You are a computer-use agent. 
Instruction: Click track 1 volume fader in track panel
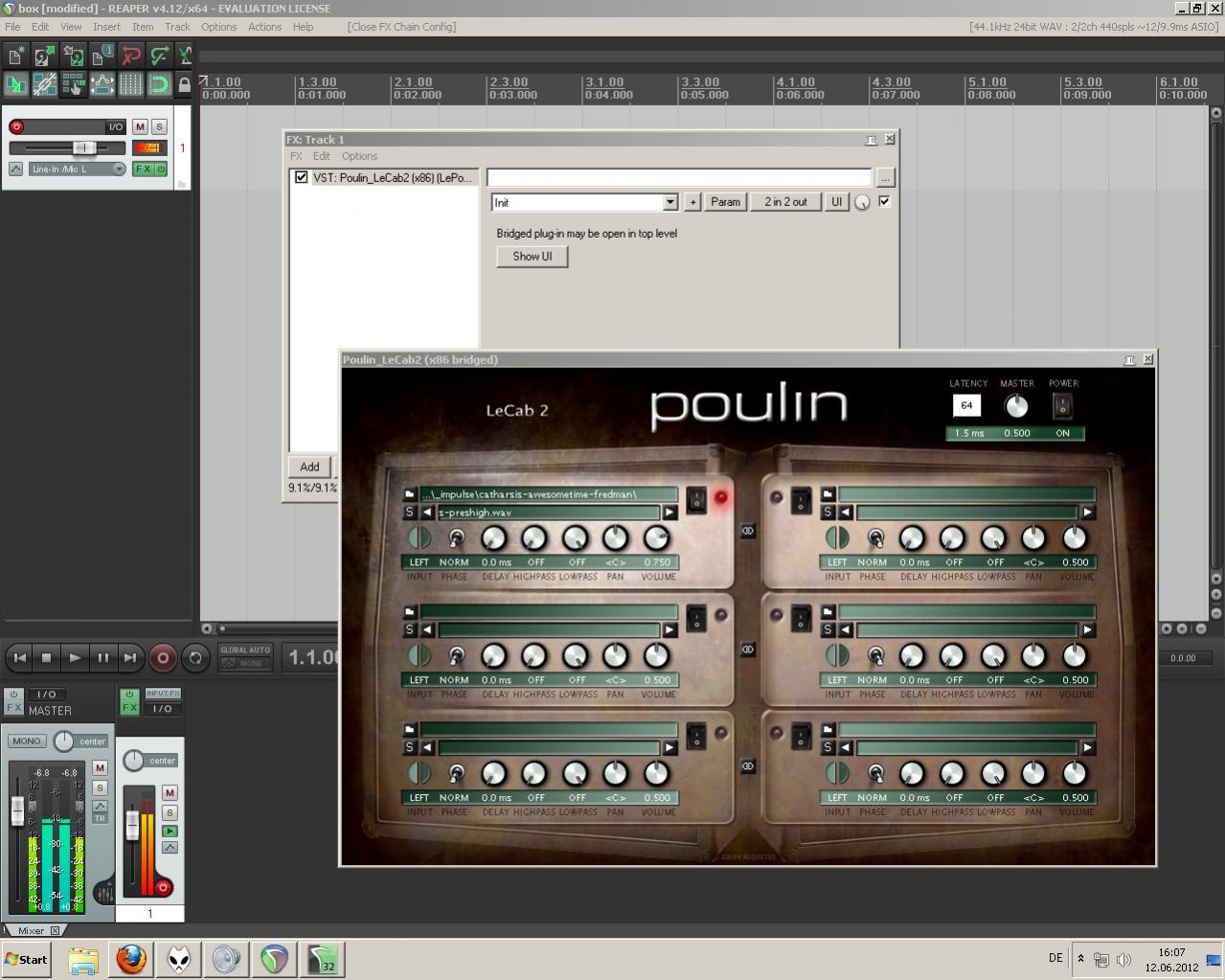tap(83, 148)
